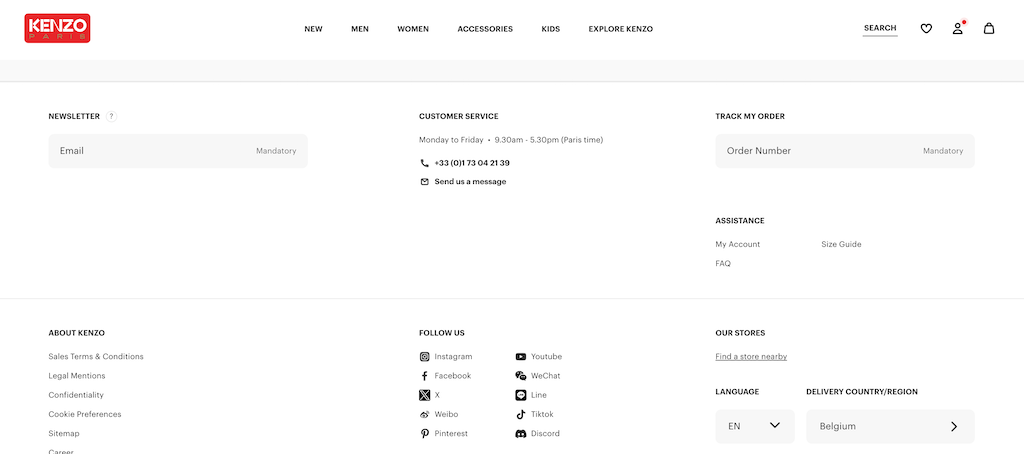Open the EN language dropdown
The width and height of the screenshot is (1024, 454).
[x=755, y=426]
